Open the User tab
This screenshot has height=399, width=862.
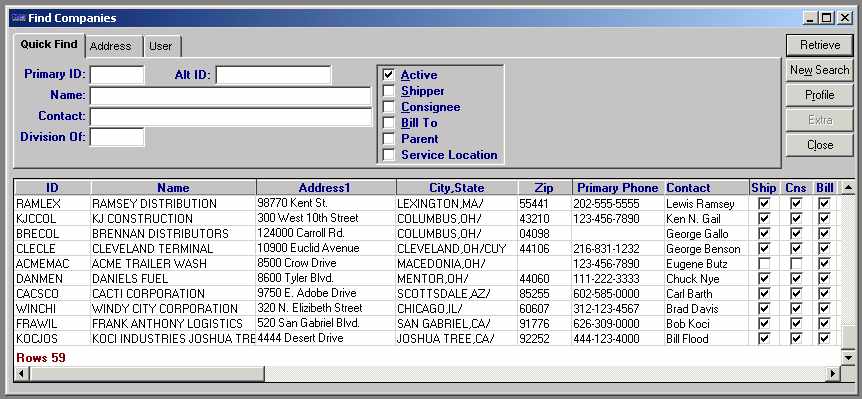[x=161, y=46]
